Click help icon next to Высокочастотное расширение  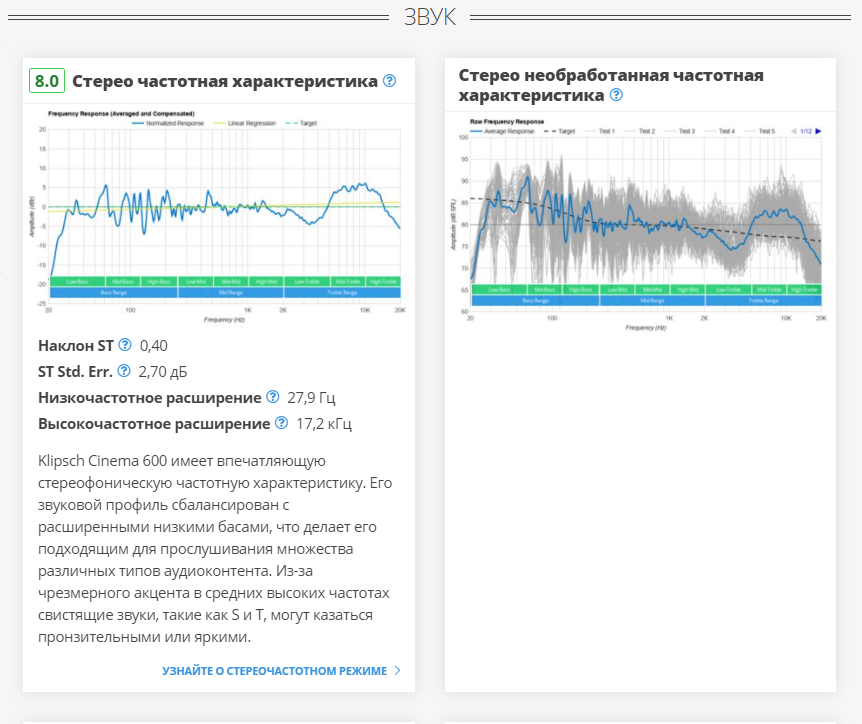(281, 423)
